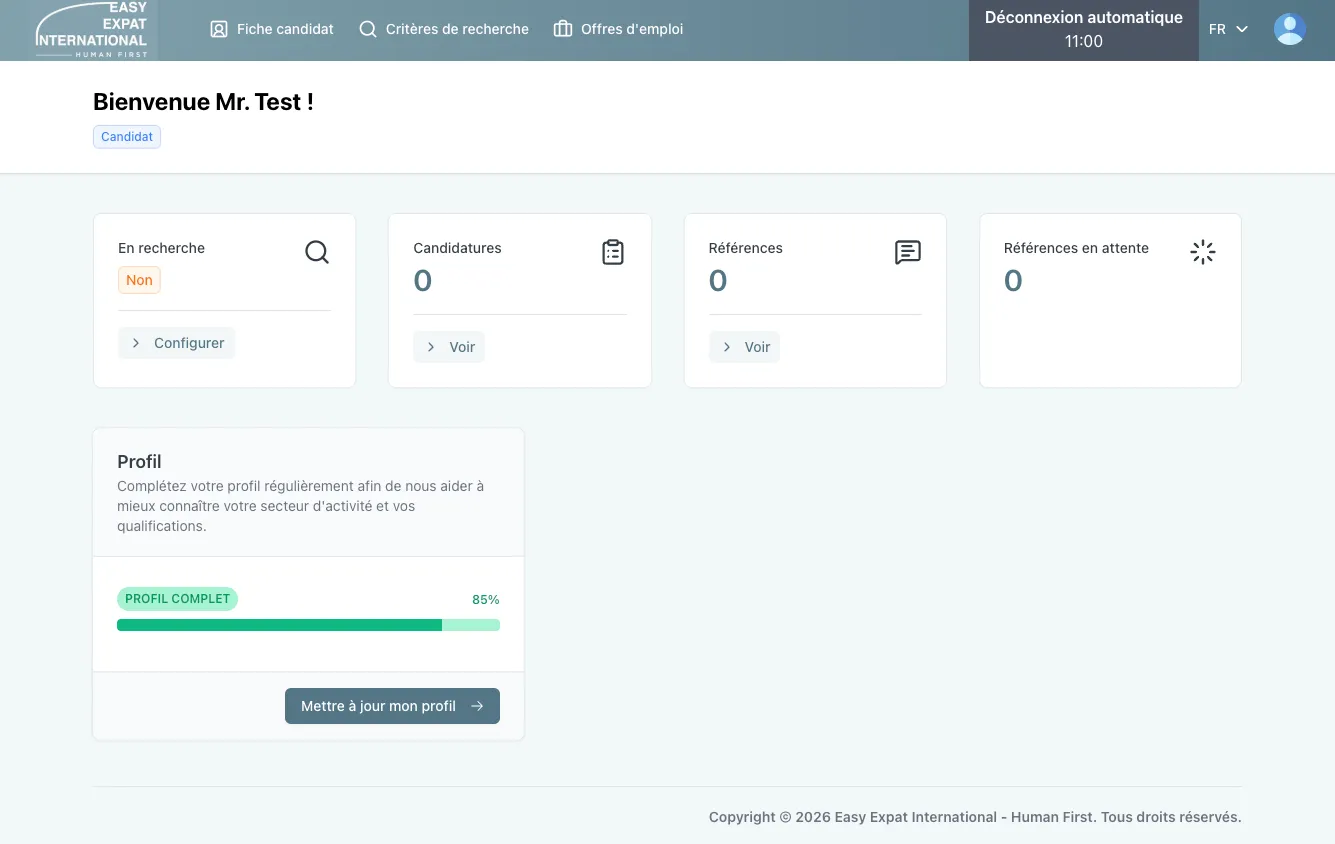Click Mettre à jour mon profil button
The height and width of the screenshot is (844, 1335).
pos(392,706)
